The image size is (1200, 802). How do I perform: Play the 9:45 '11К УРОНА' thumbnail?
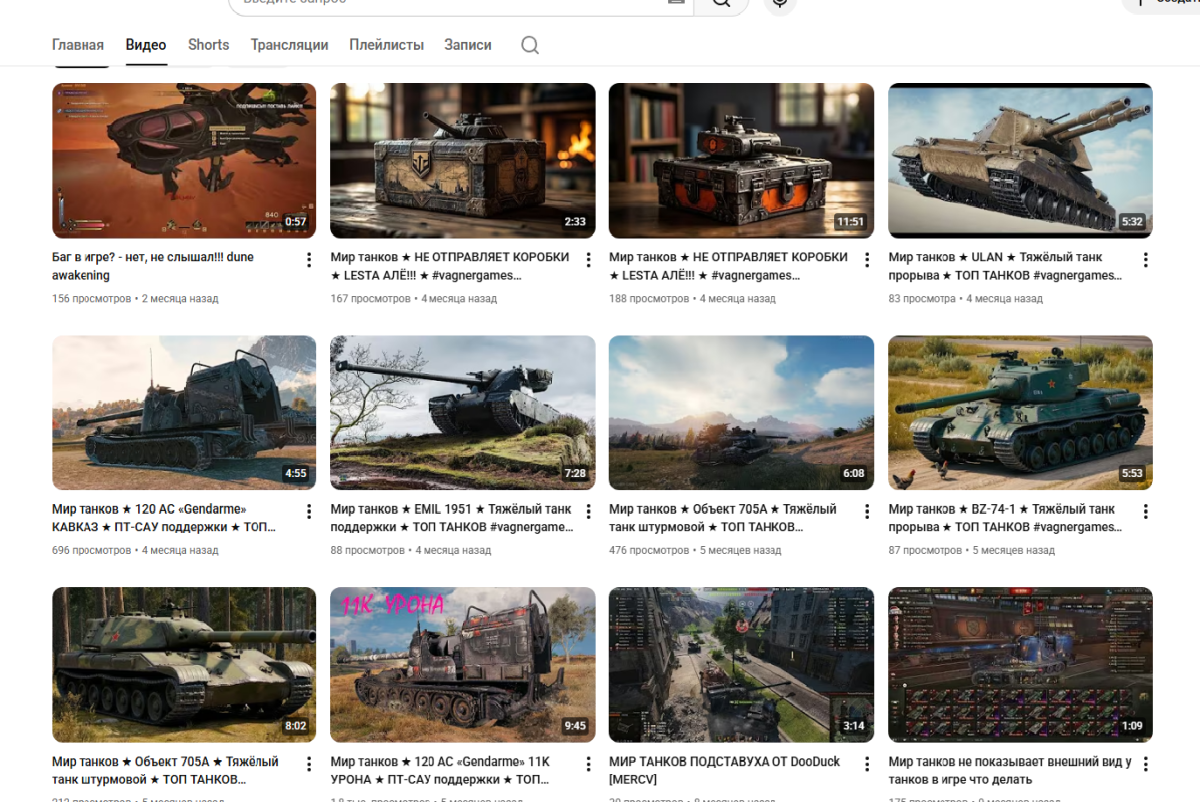click(463, 664)
